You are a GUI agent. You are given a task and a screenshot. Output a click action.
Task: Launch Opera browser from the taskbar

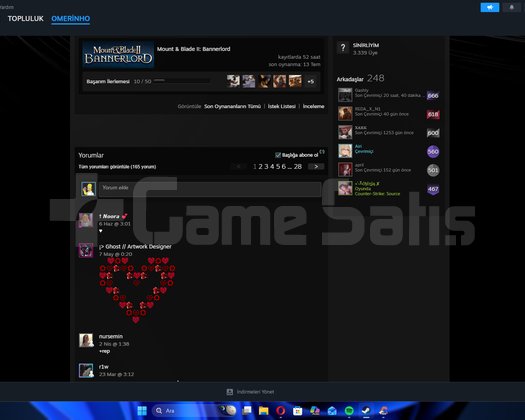281,411
